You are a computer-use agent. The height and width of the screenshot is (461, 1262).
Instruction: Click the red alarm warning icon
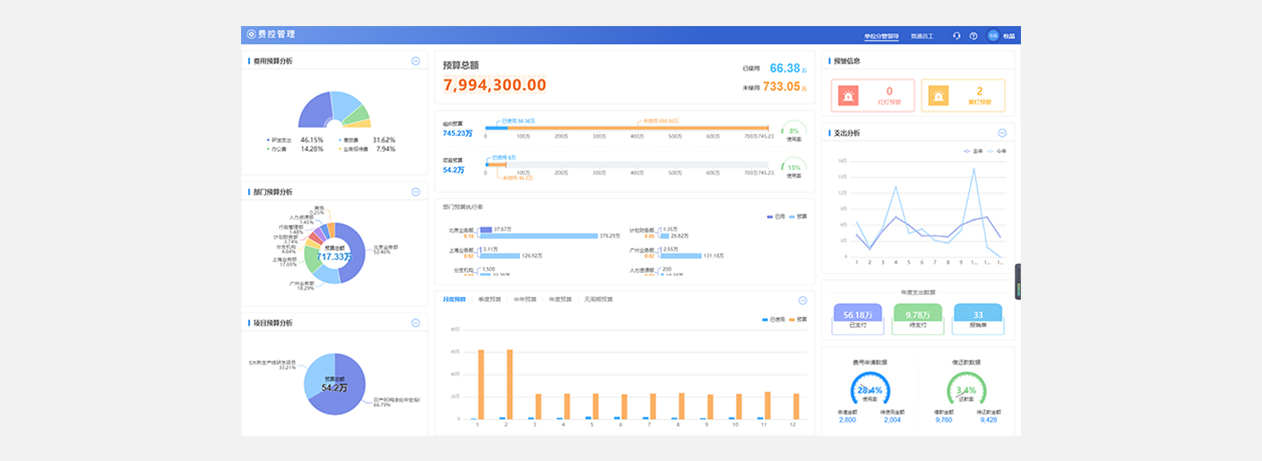848,95
